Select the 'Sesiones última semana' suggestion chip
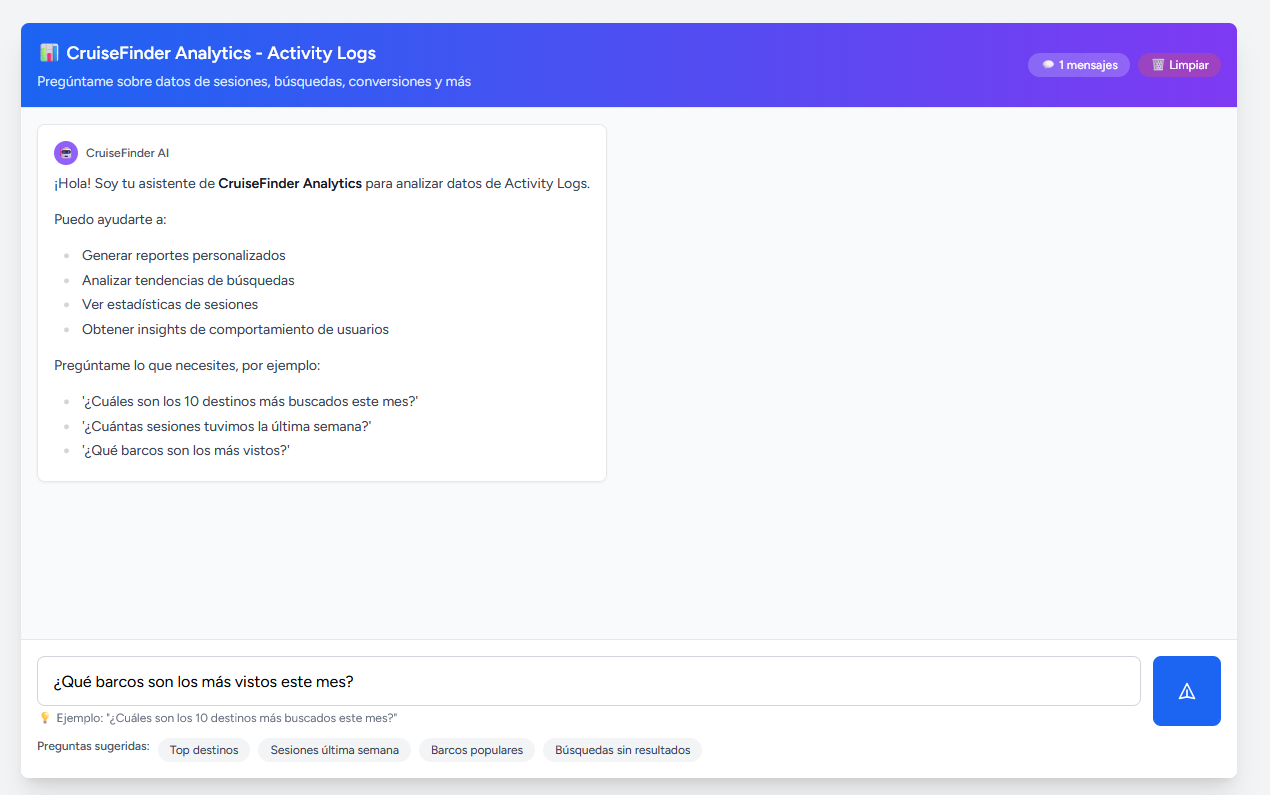Screen dimensions: 1270x795 334,749
